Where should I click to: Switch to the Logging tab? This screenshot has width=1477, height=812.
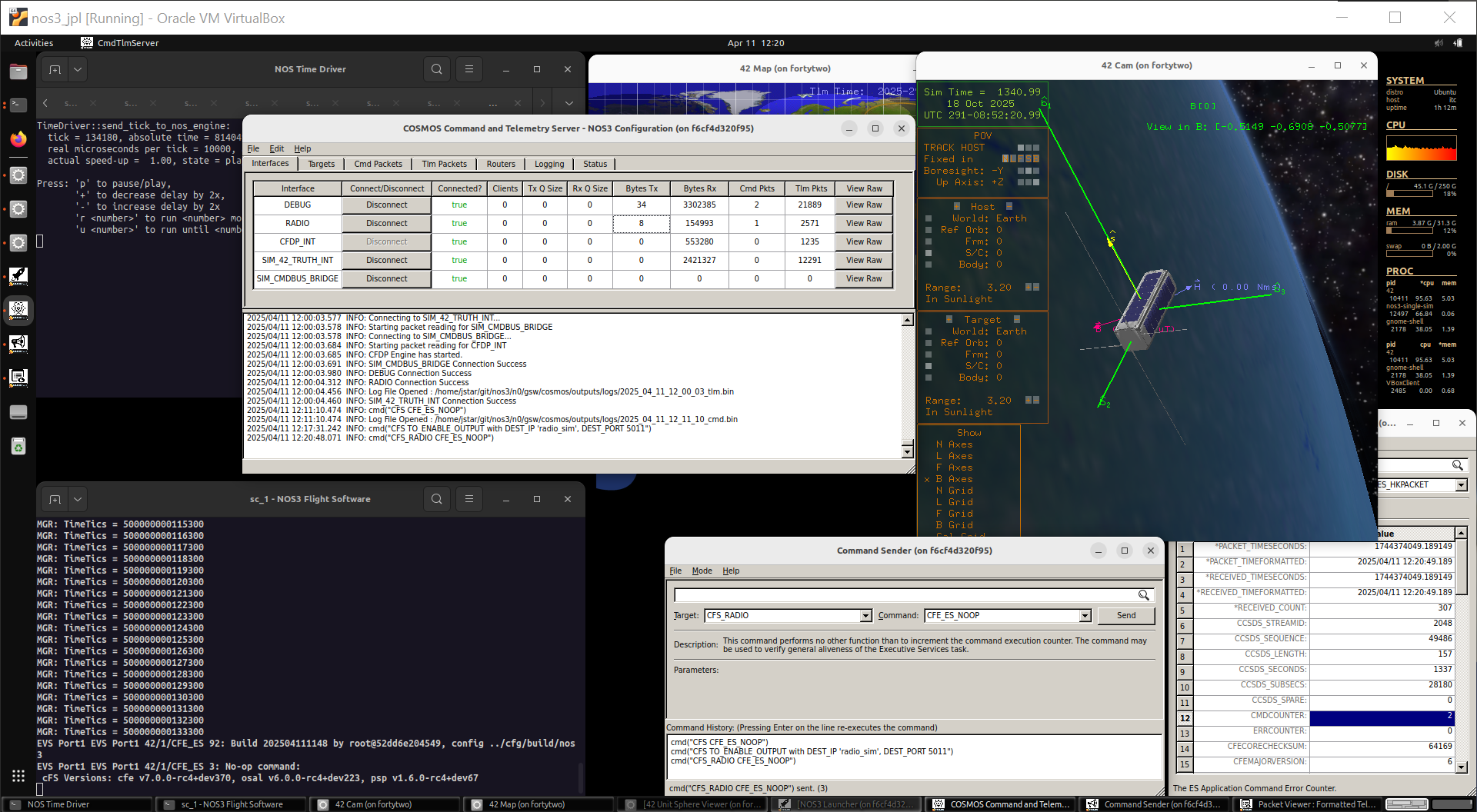pos(549,164)
